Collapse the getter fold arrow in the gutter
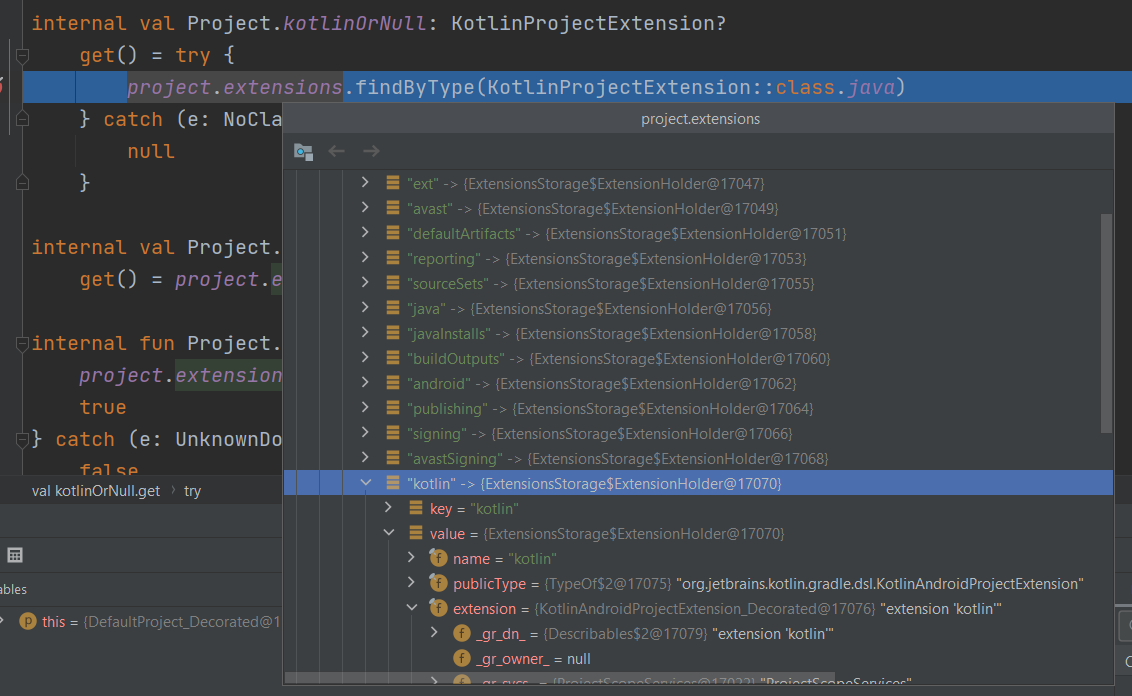The image size is (1132, 696). (21, 55)
